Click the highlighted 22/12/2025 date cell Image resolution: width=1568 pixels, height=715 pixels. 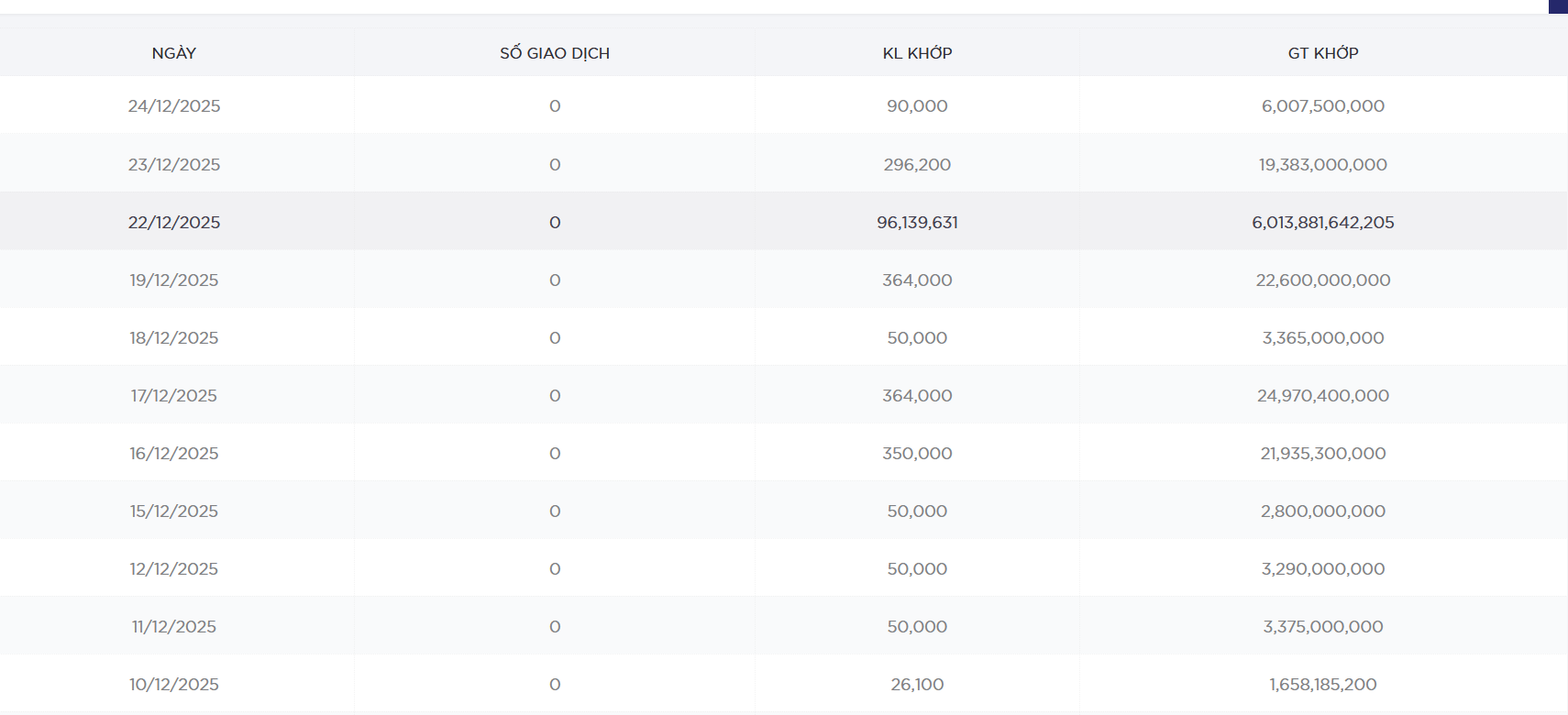tap(174, 223)
